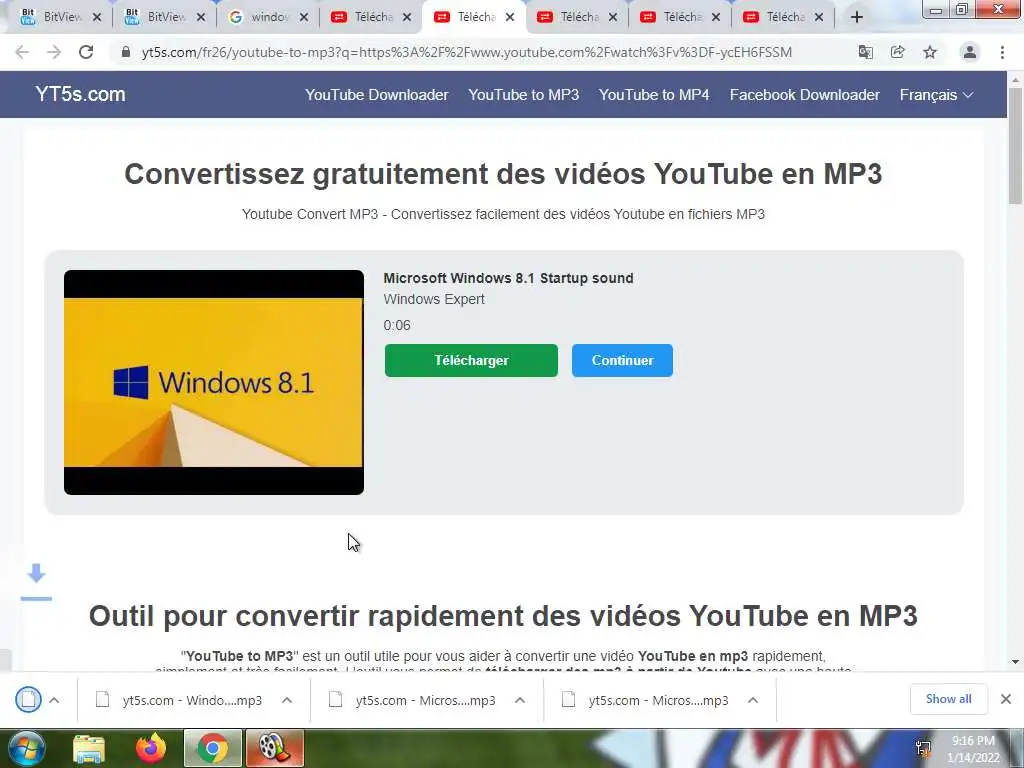
Task: Open Chrome three-dot menu
Action: coord(1002,52)
